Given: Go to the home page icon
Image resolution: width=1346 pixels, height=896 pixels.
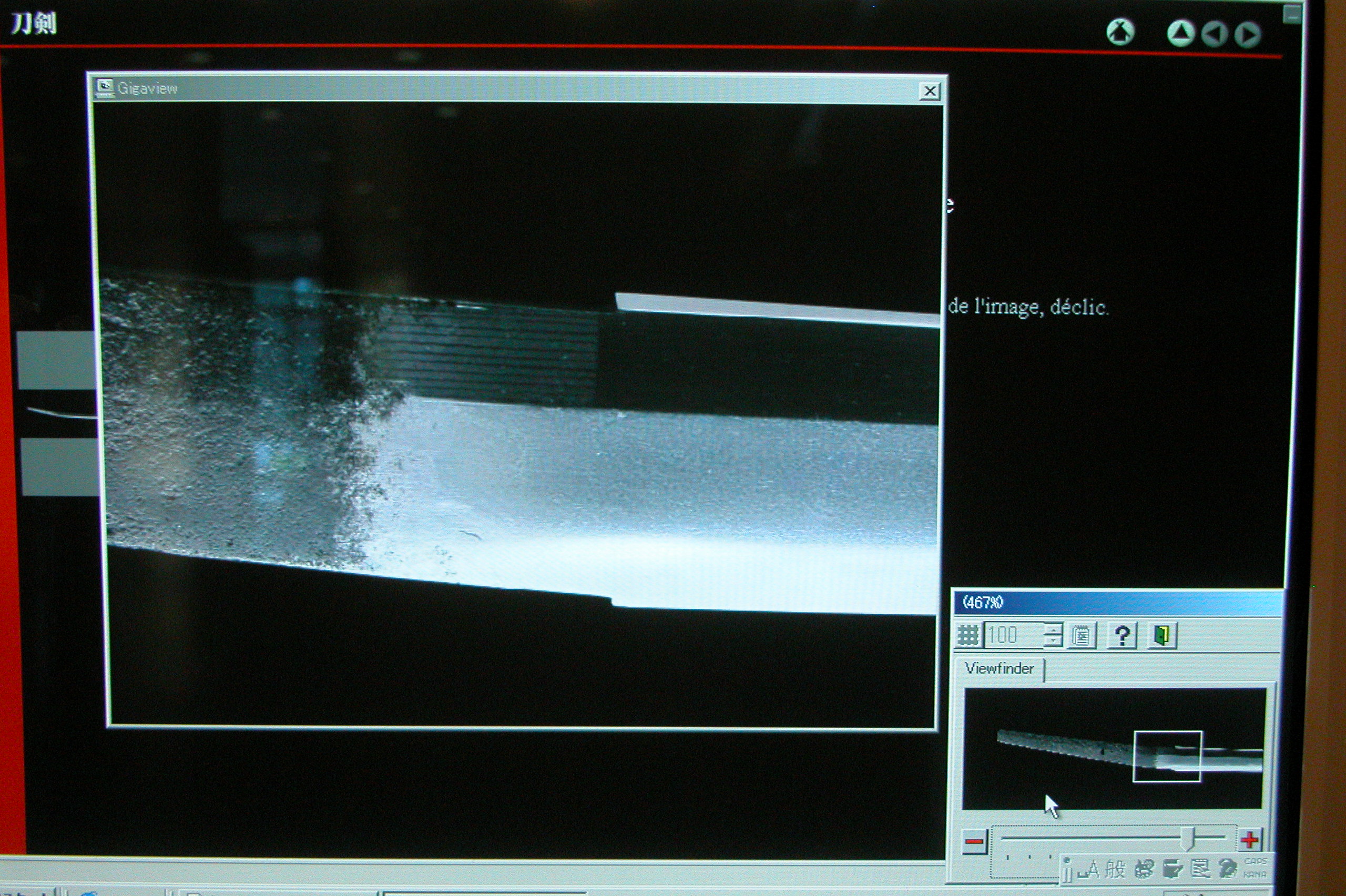Looking at the screenshot, I should 1120,32.
